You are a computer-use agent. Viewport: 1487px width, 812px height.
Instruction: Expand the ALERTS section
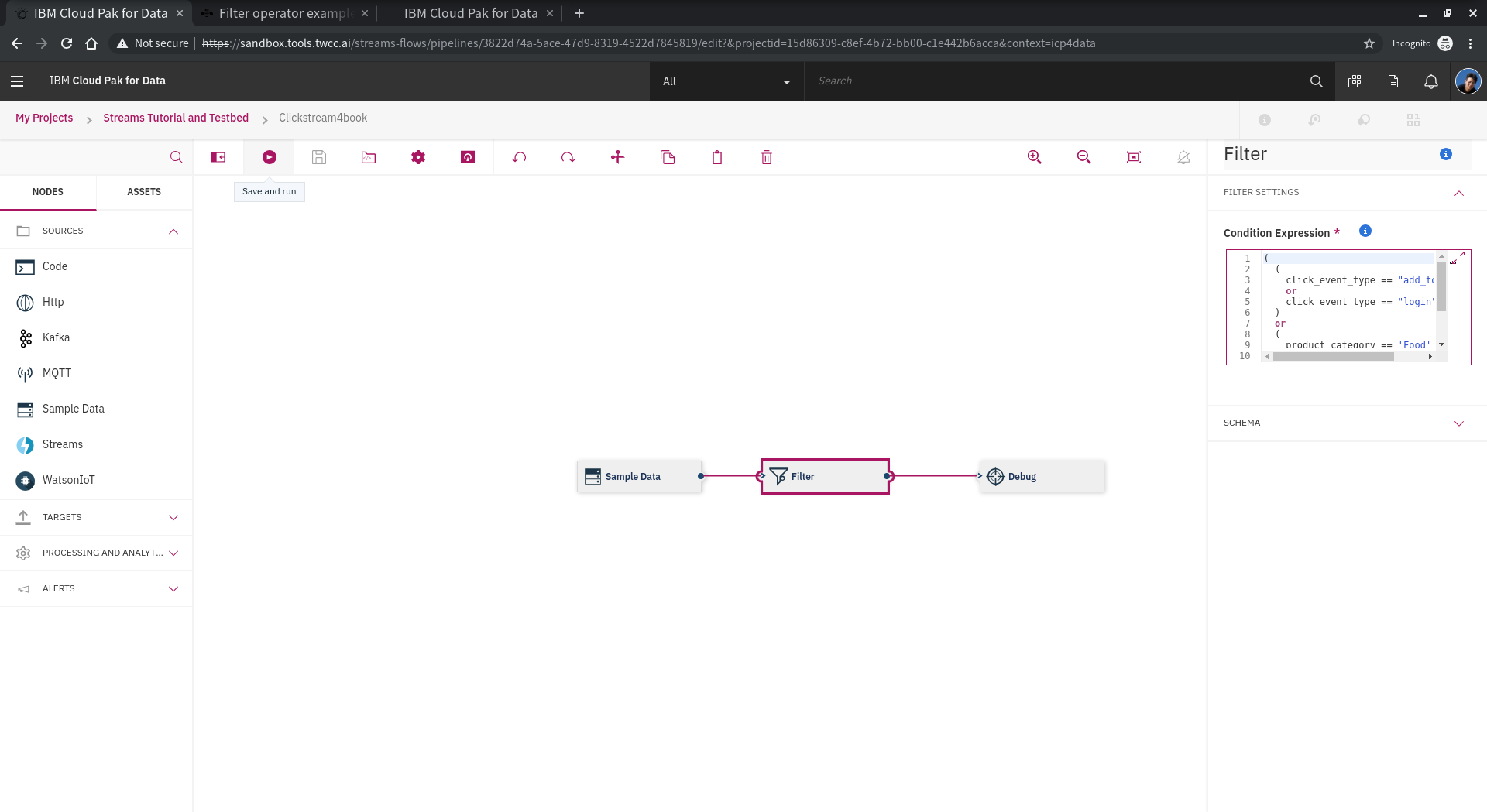96,588
